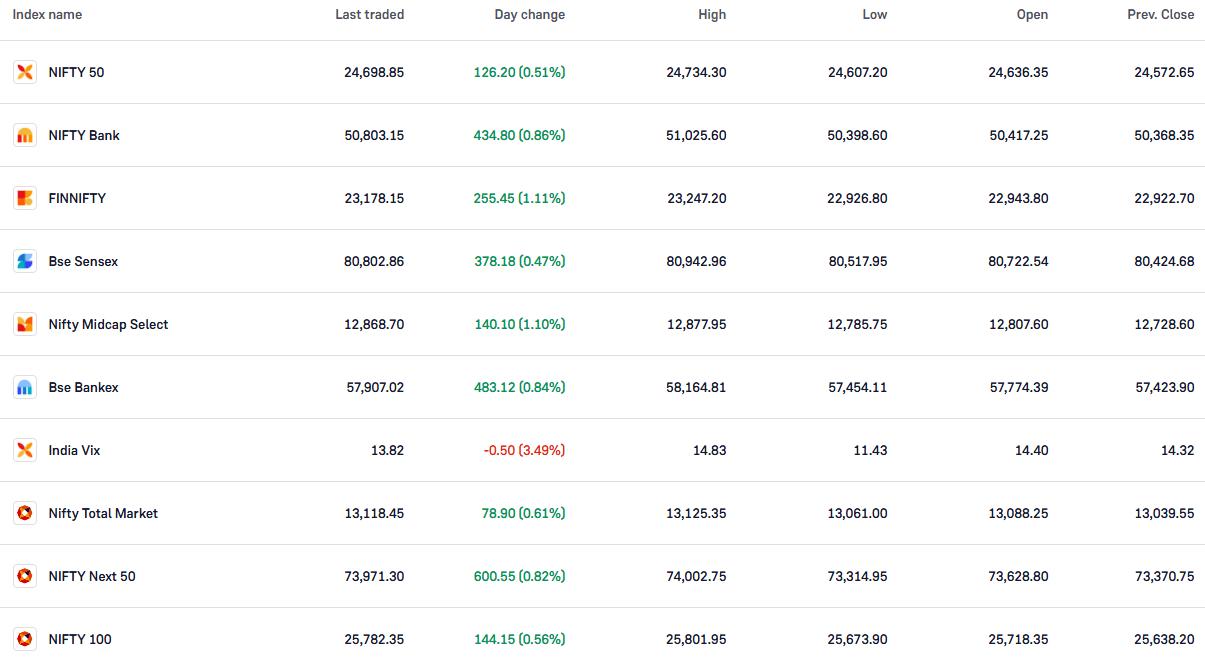
Task: Click the NIFTY Bank logo icon
Action: [x=25, y=135]
